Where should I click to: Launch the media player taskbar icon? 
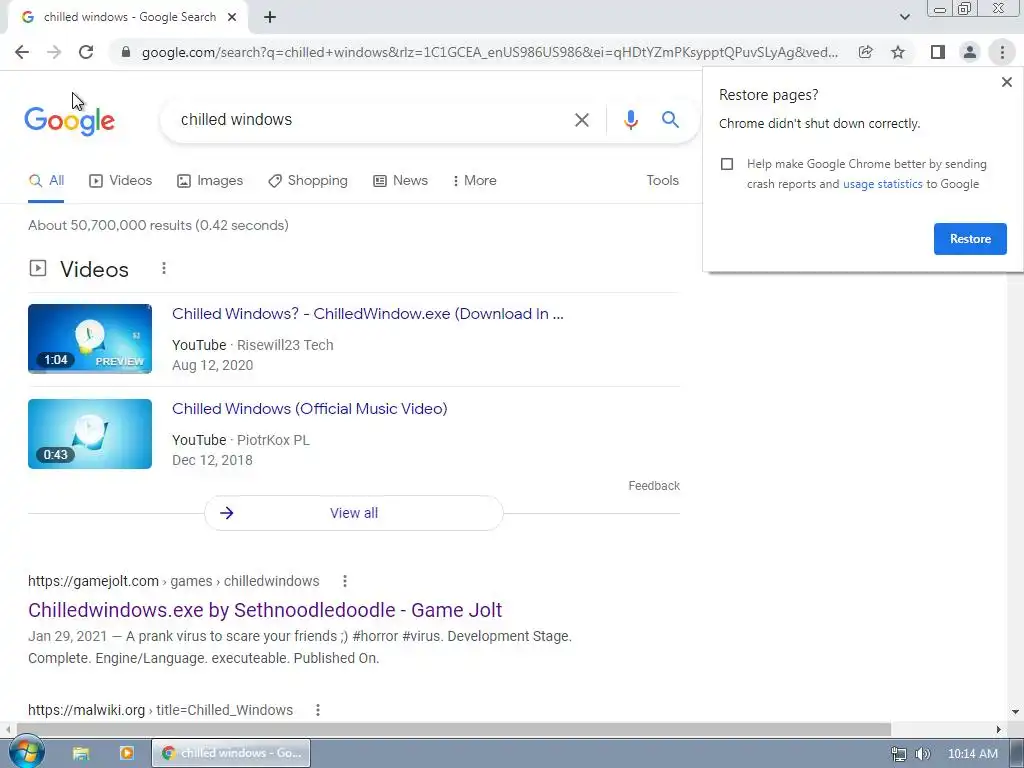coord(127,754)
